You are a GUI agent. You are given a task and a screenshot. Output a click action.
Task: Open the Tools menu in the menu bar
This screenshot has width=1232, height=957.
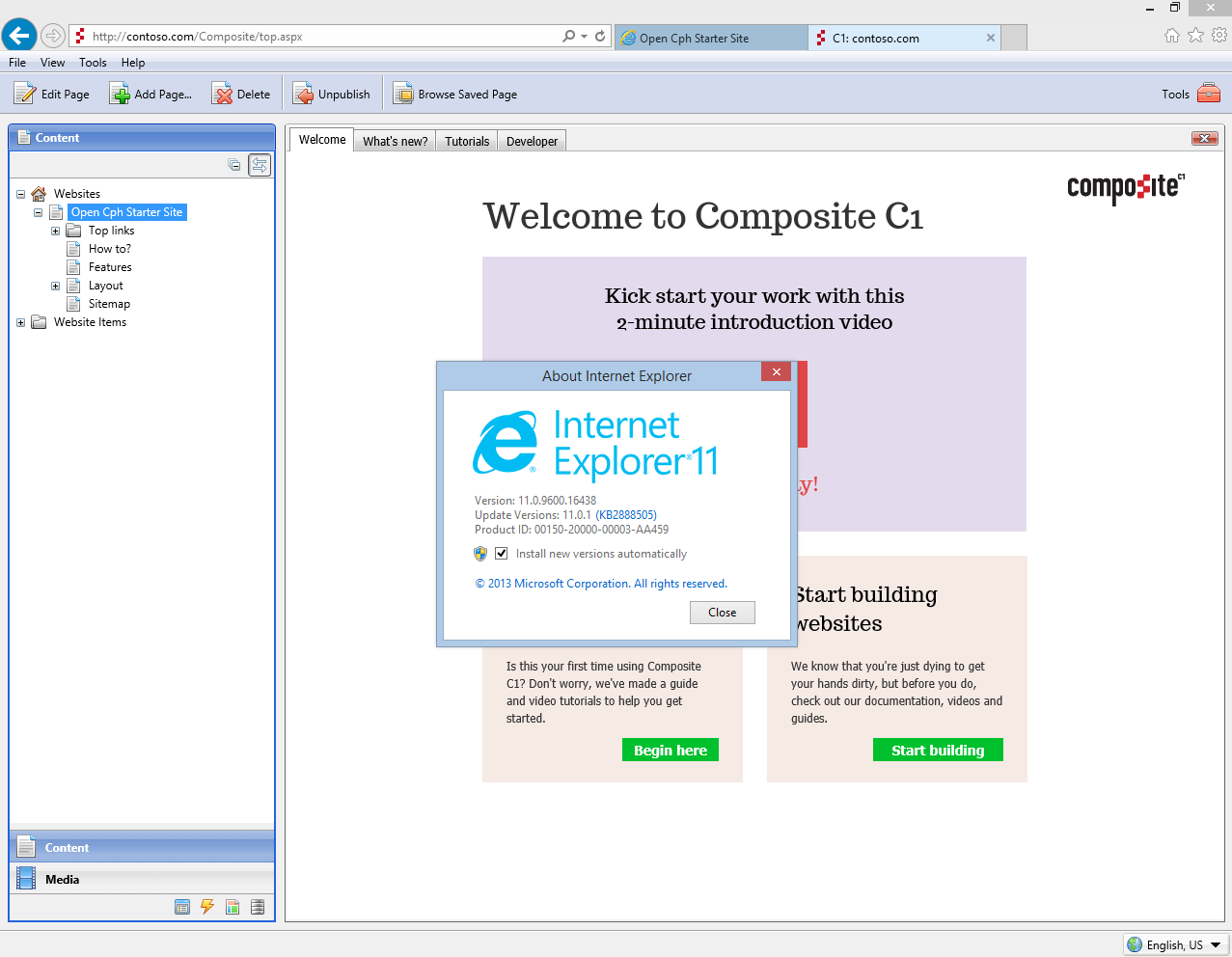[x=92, y=62]
